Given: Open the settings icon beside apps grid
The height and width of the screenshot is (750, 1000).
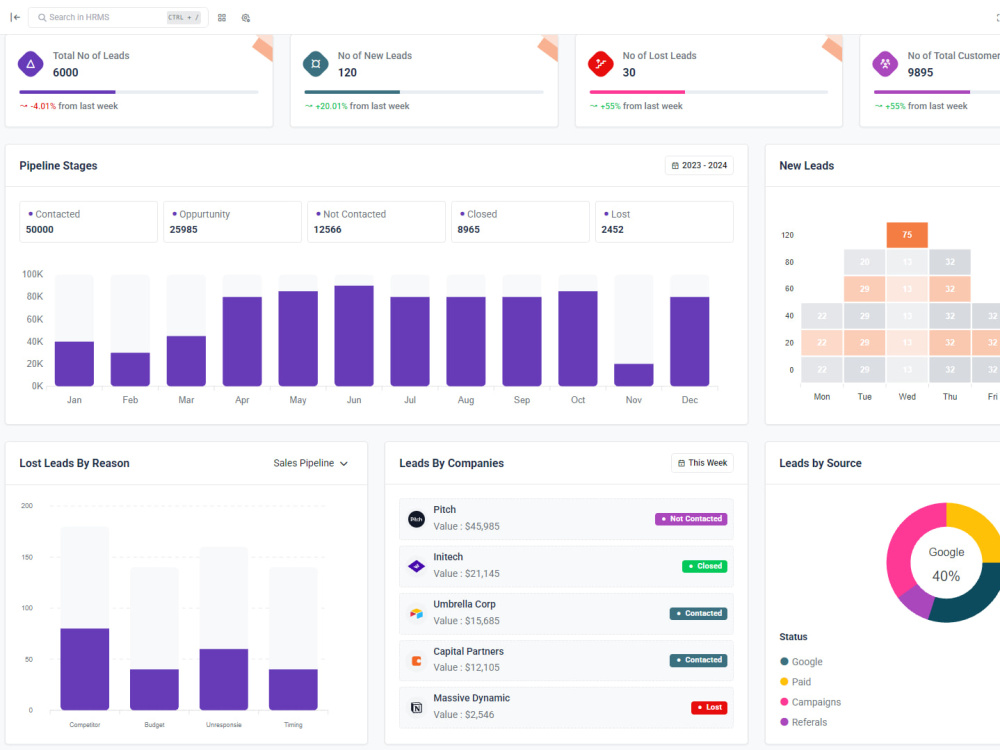Looking at the screenshot, I should (x=246, y=18).
